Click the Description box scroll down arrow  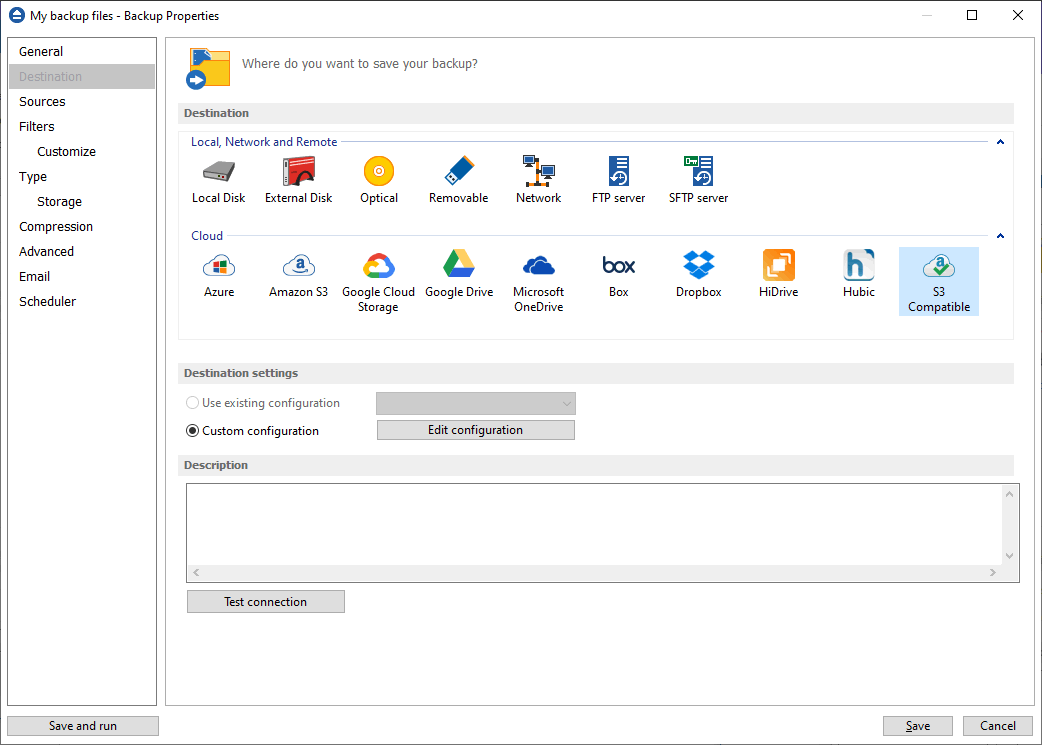[x=1009, y=556]
